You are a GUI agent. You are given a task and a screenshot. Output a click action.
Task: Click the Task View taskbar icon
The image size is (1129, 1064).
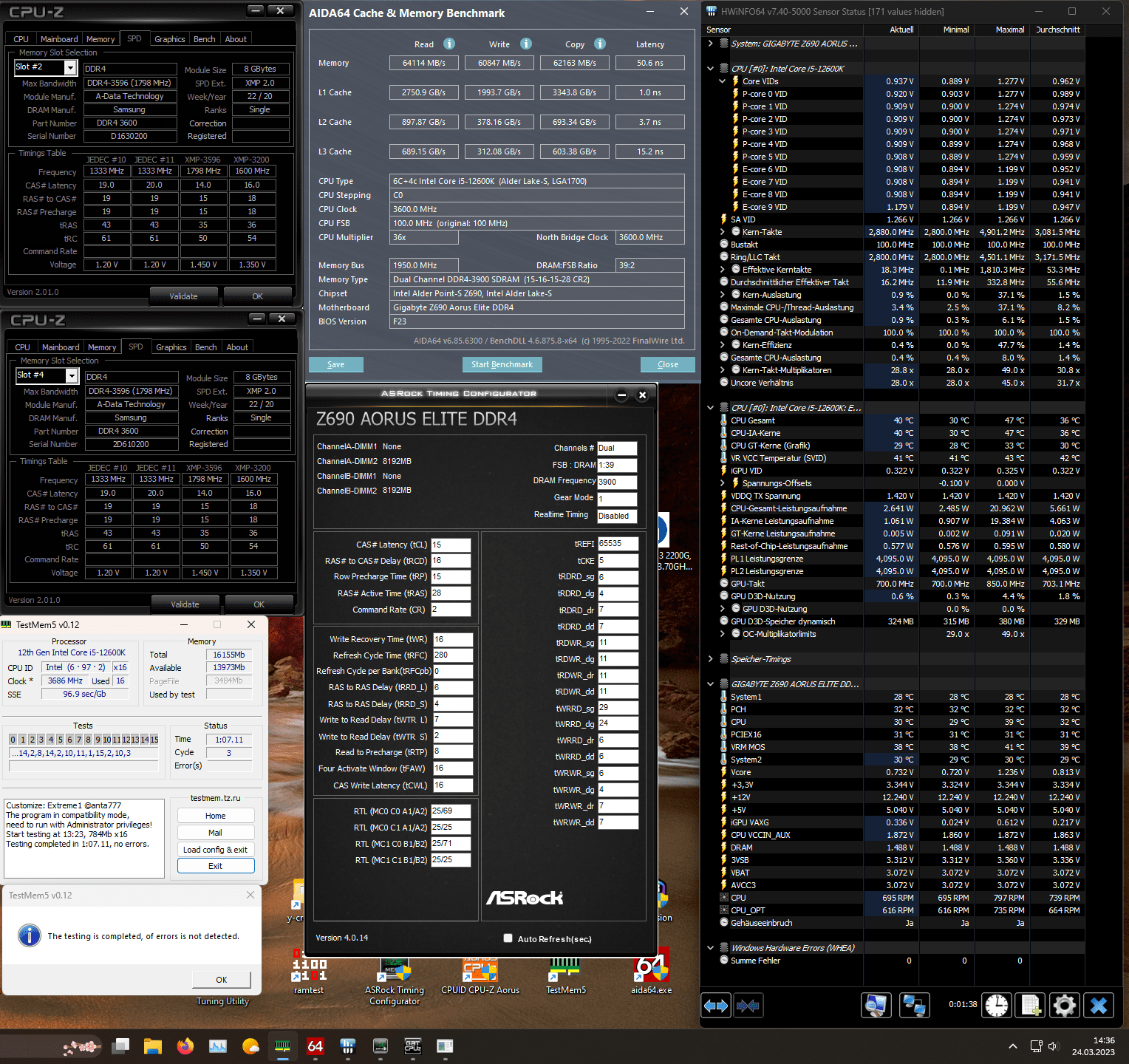click(x=120, y=1046)
